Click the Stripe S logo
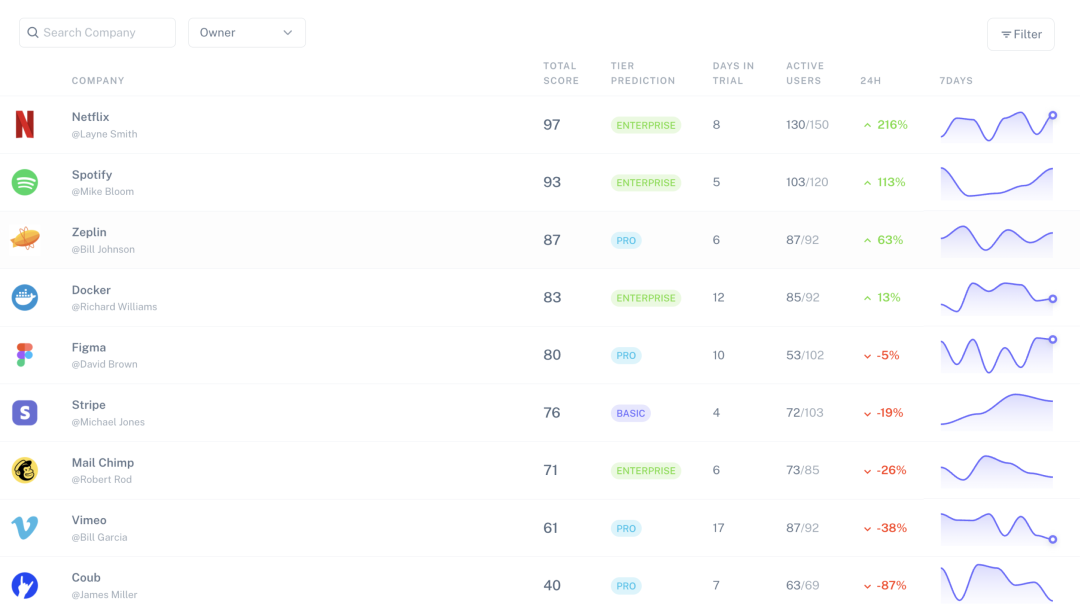 [25, 413]
